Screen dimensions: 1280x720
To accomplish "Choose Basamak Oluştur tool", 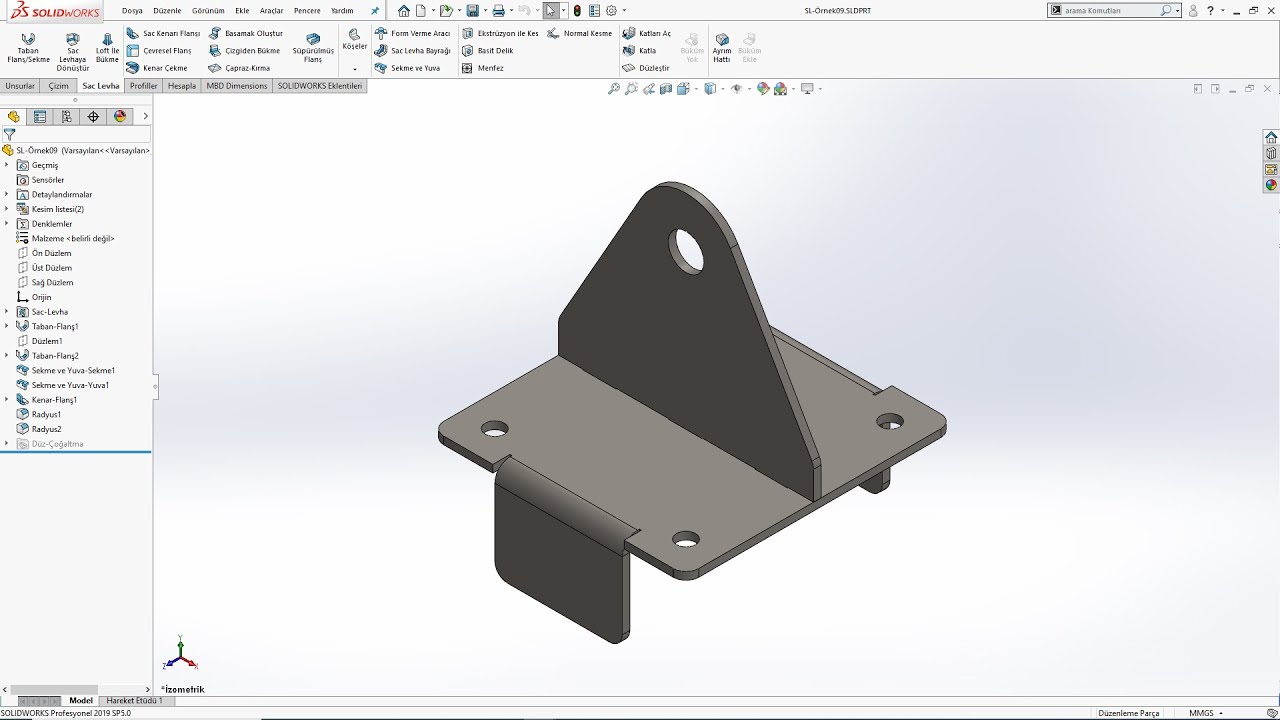I will click(x=246, y=33).
